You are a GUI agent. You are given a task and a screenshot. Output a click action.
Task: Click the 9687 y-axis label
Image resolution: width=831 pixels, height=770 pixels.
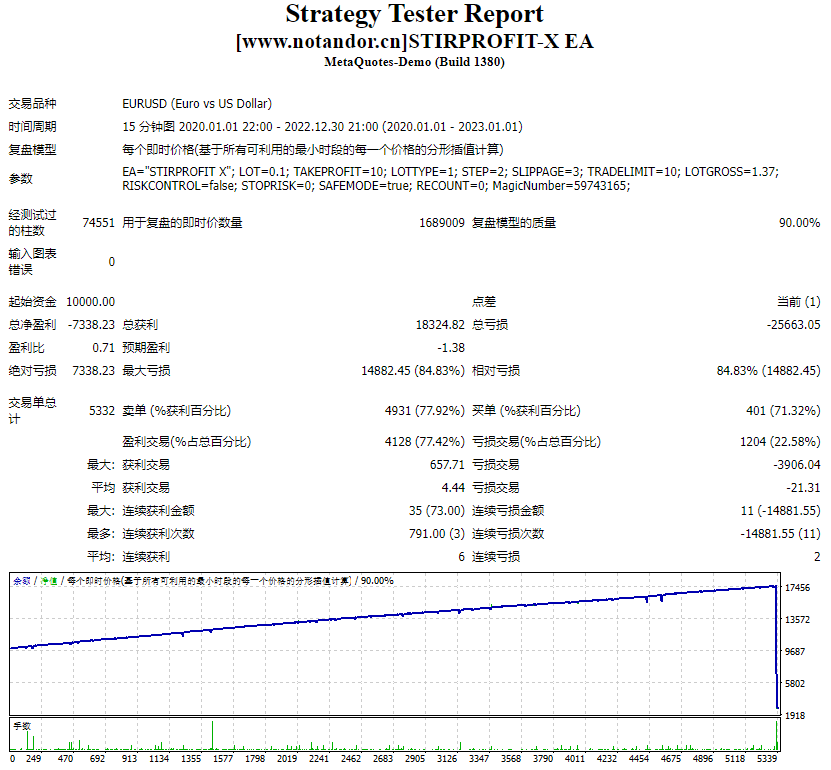pyautogui.click(x=795, y=652)
